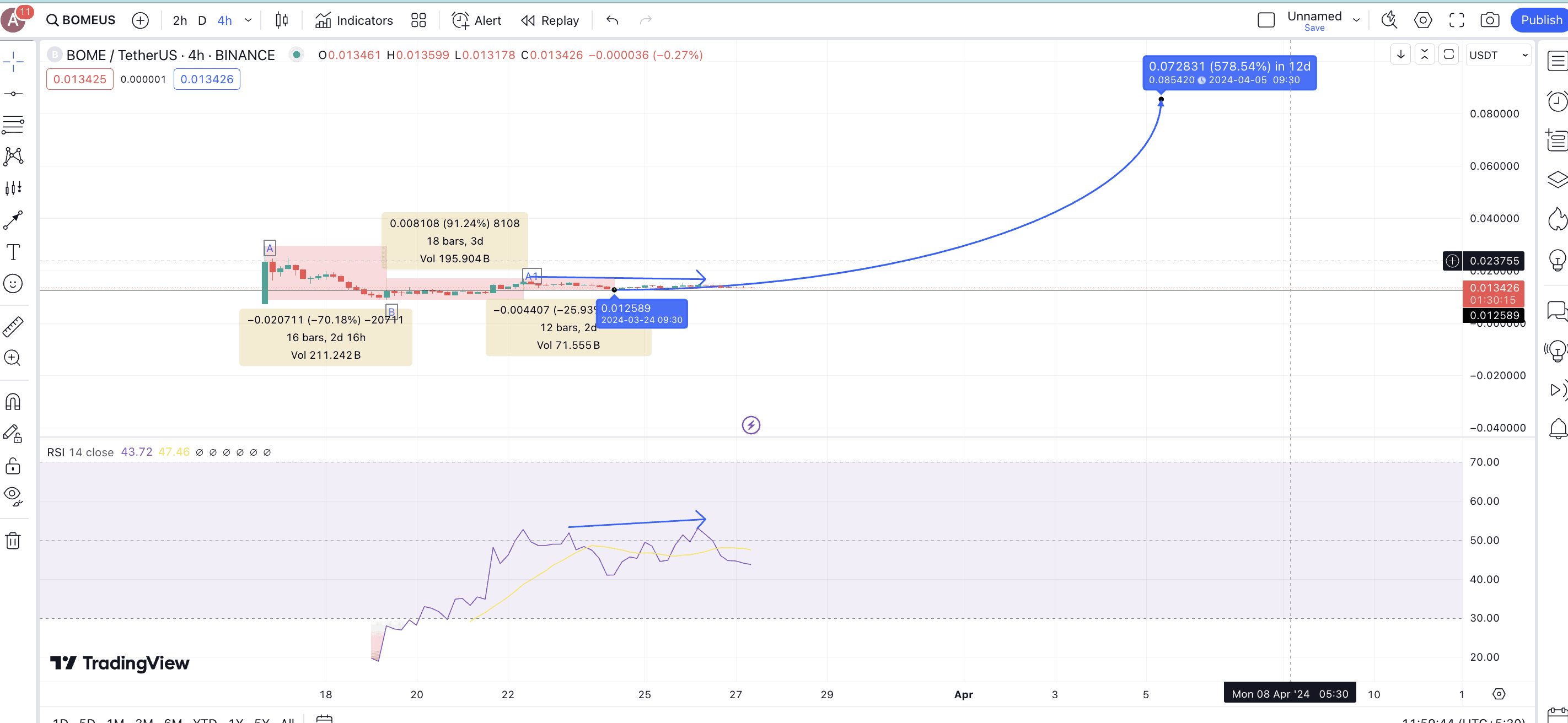The width and height of the screenshot is (1568, 723).
Task: Take a chart snapshot with camera icon
Action: coord(1490,21)
